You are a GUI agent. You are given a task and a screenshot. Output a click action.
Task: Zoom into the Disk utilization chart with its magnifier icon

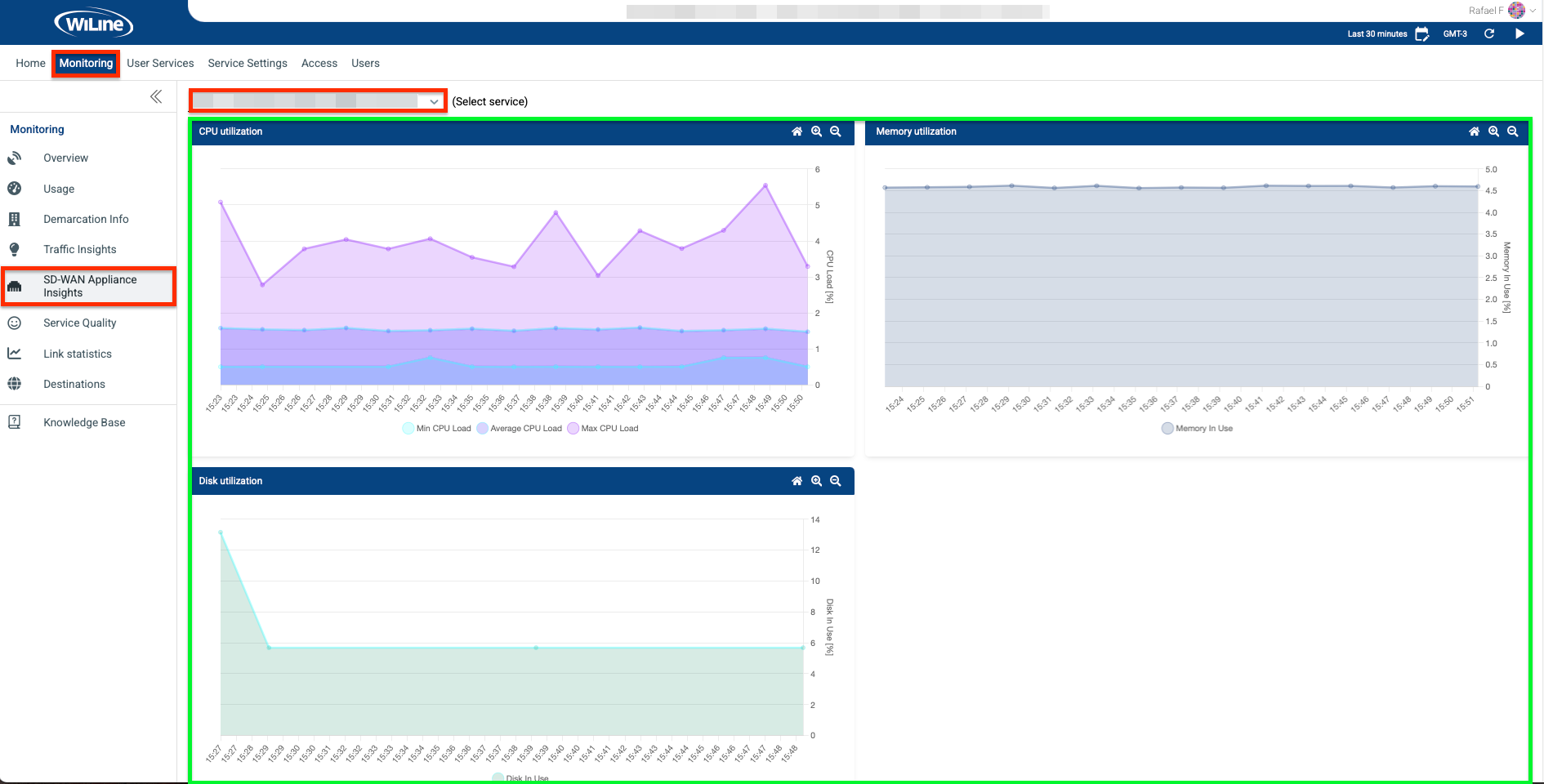816,481
